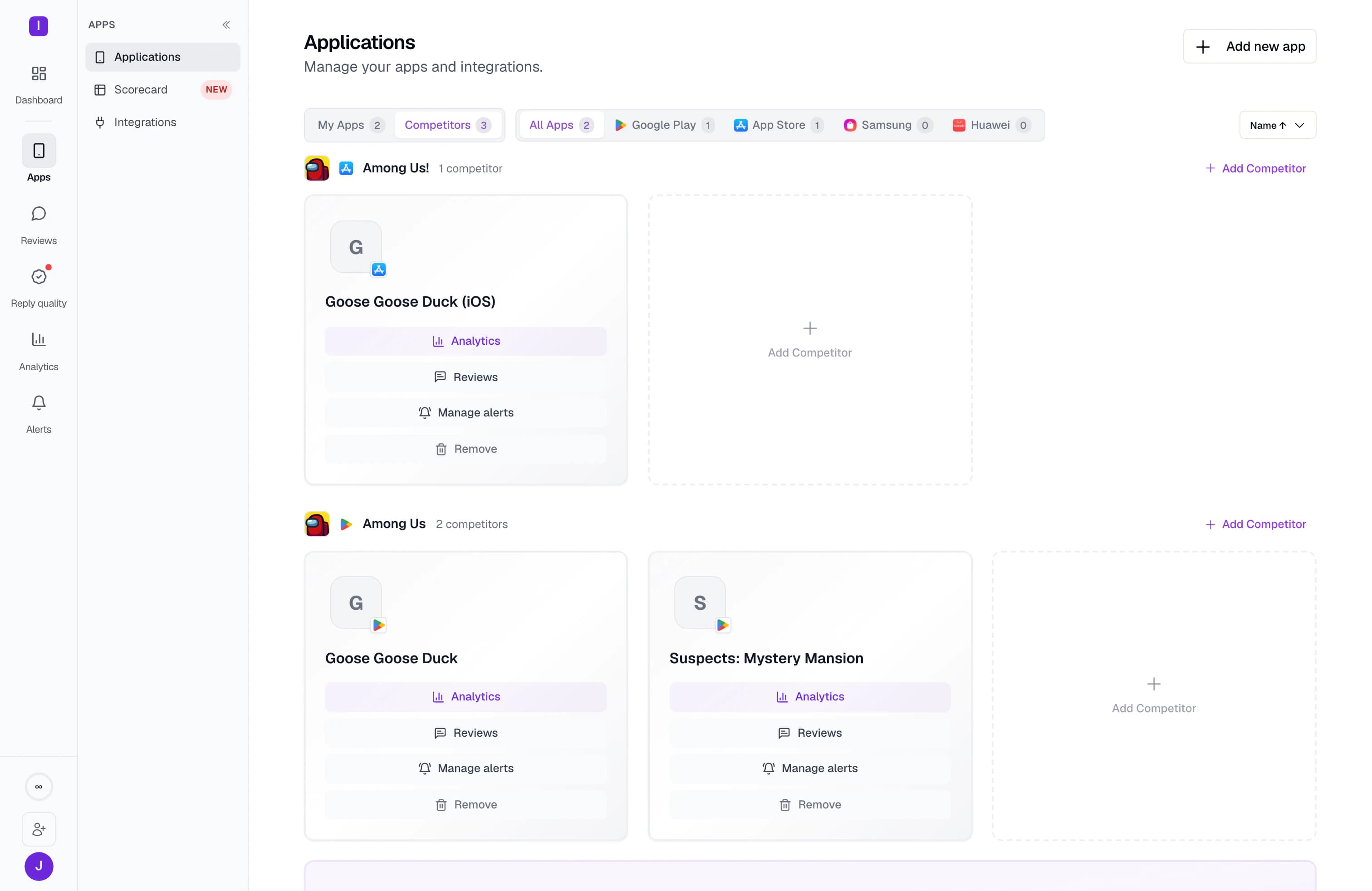Collapse the Apps side panel
The width and height of the screenshot is (1372, 891).
(x=226, y=25)
